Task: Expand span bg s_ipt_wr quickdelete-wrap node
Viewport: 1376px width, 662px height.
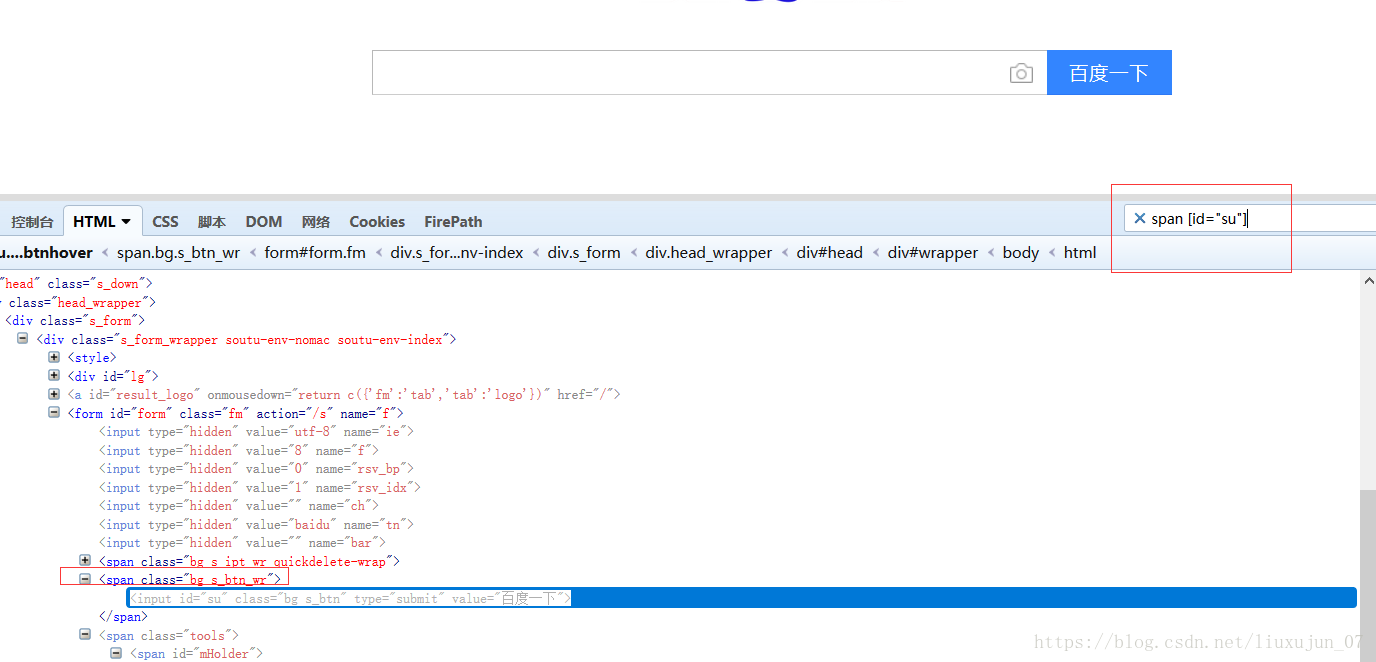Action: click(85, 560)
